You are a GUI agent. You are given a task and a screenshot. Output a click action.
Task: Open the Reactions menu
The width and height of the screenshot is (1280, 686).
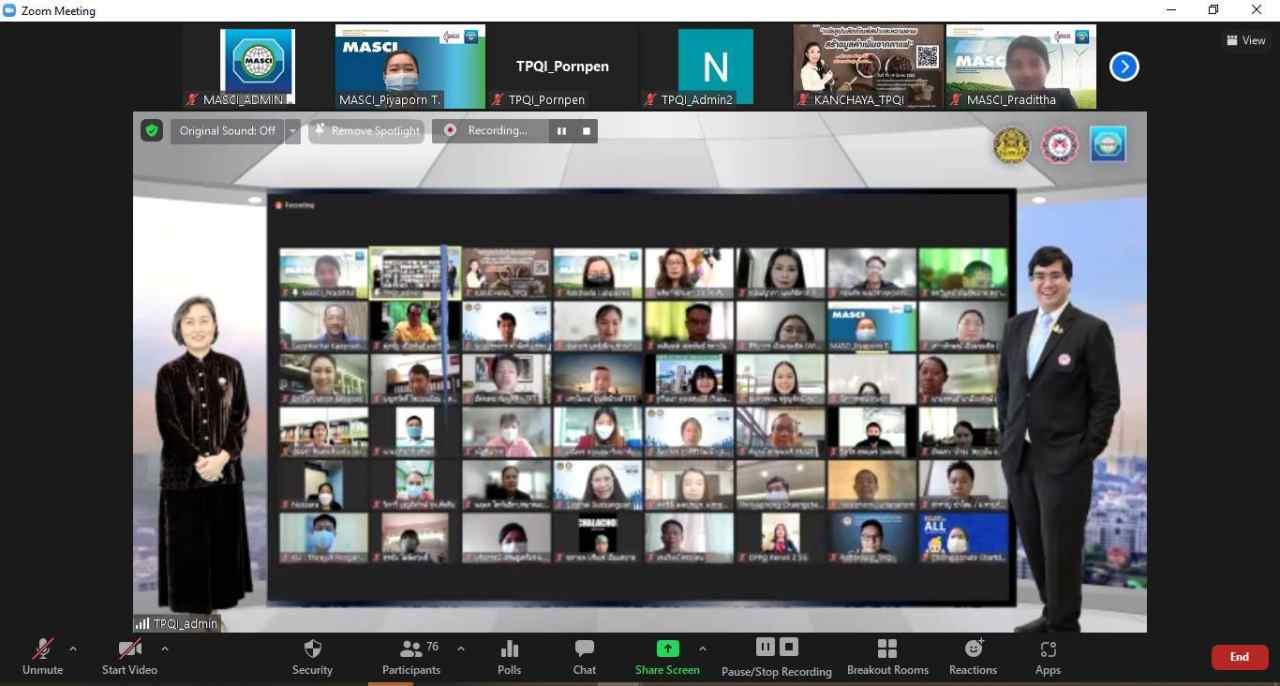pos(973,656)
